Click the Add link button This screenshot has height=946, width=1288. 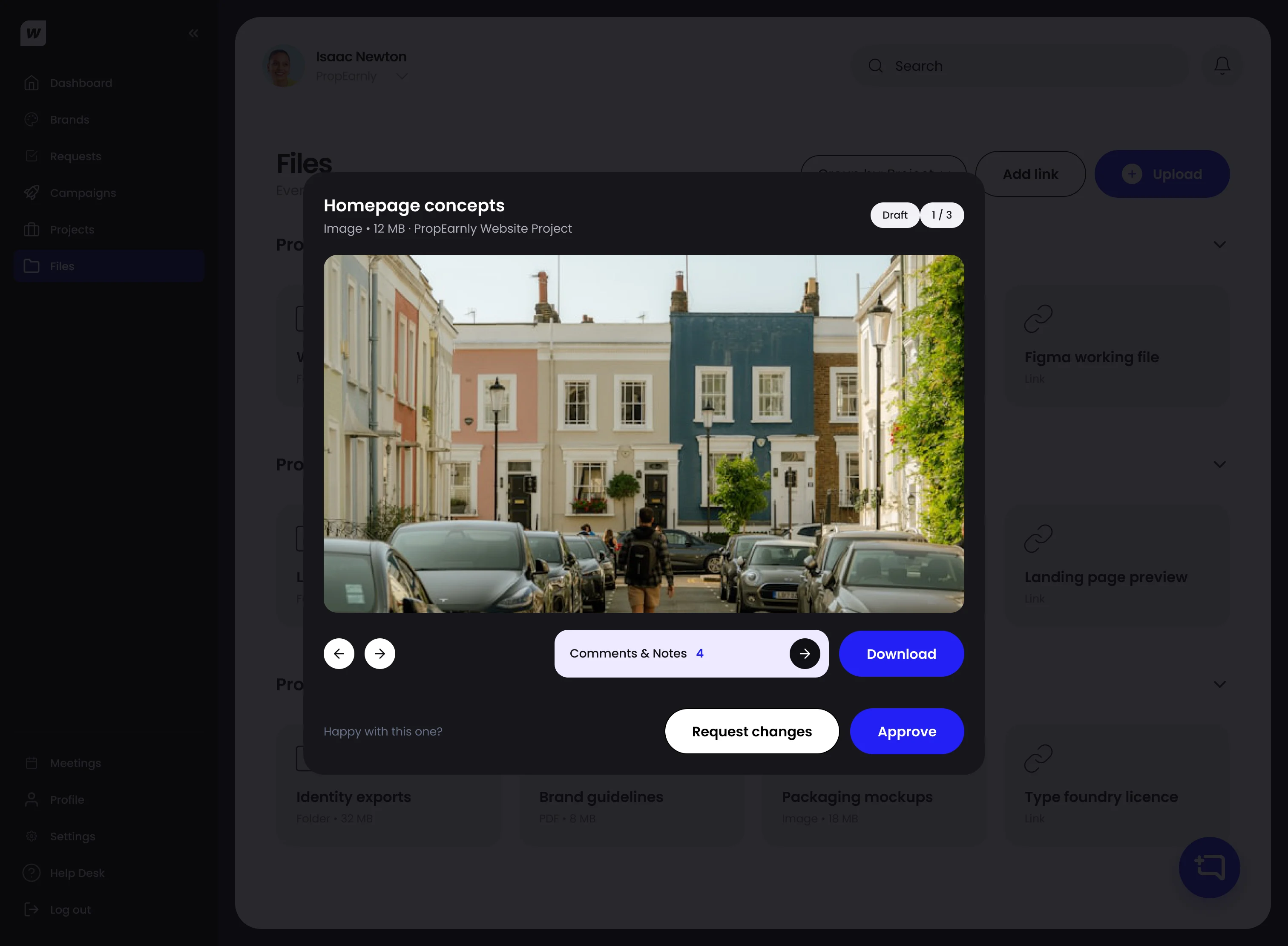tap(1030, 174)
